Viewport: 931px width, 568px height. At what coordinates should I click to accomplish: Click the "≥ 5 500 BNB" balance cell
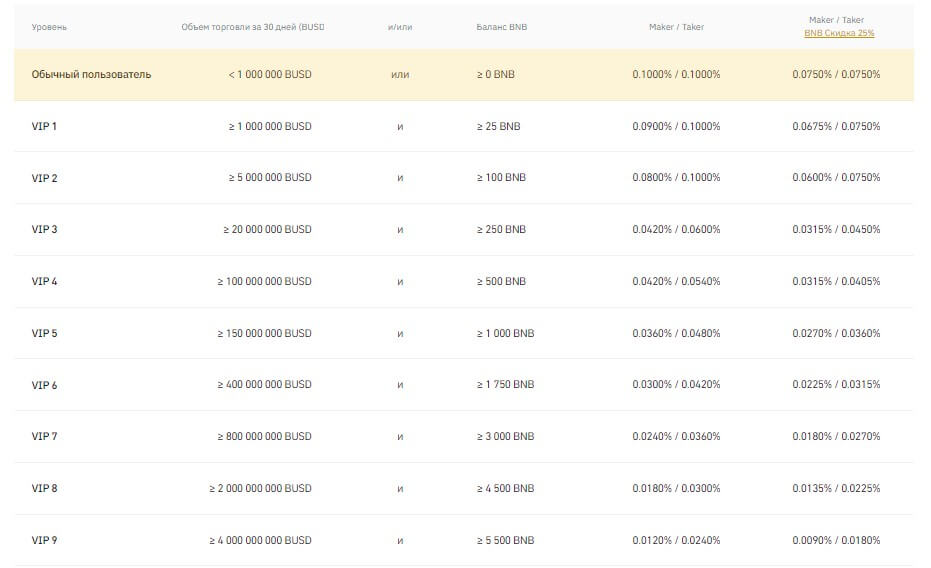(505, 541)
